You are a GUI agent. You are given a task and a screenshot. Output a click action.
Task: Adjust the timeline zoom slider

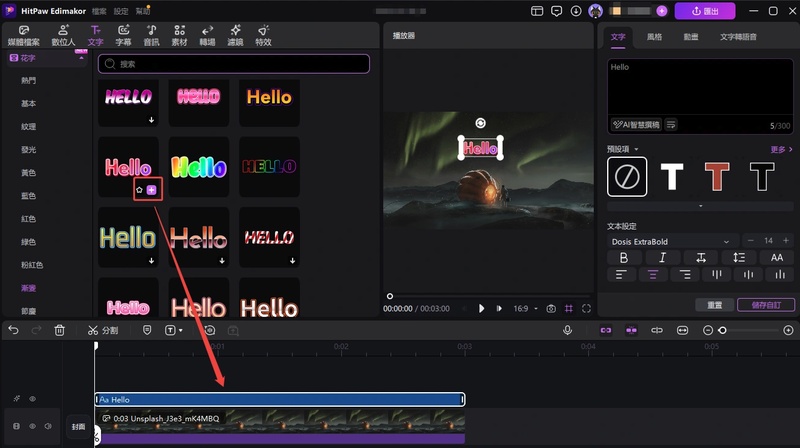click(722, 331)
